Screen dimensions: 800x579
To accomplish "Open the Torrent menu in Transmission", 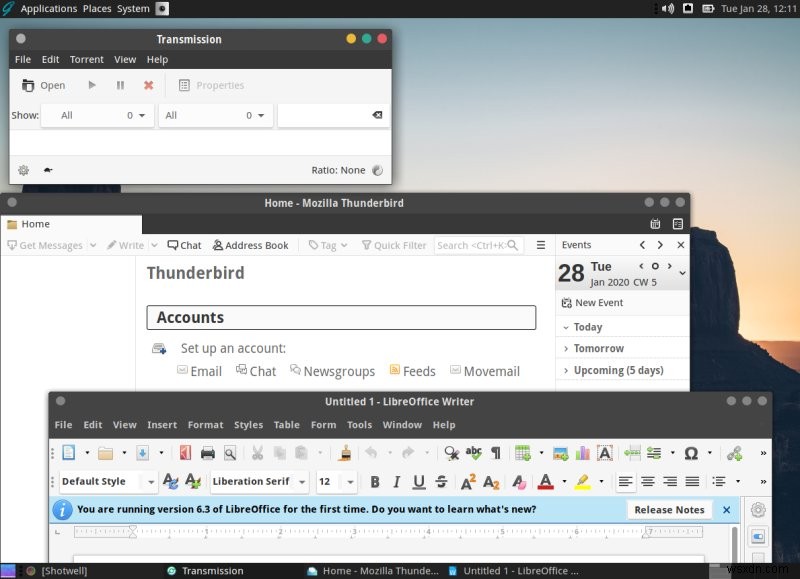I will [87, 59].
